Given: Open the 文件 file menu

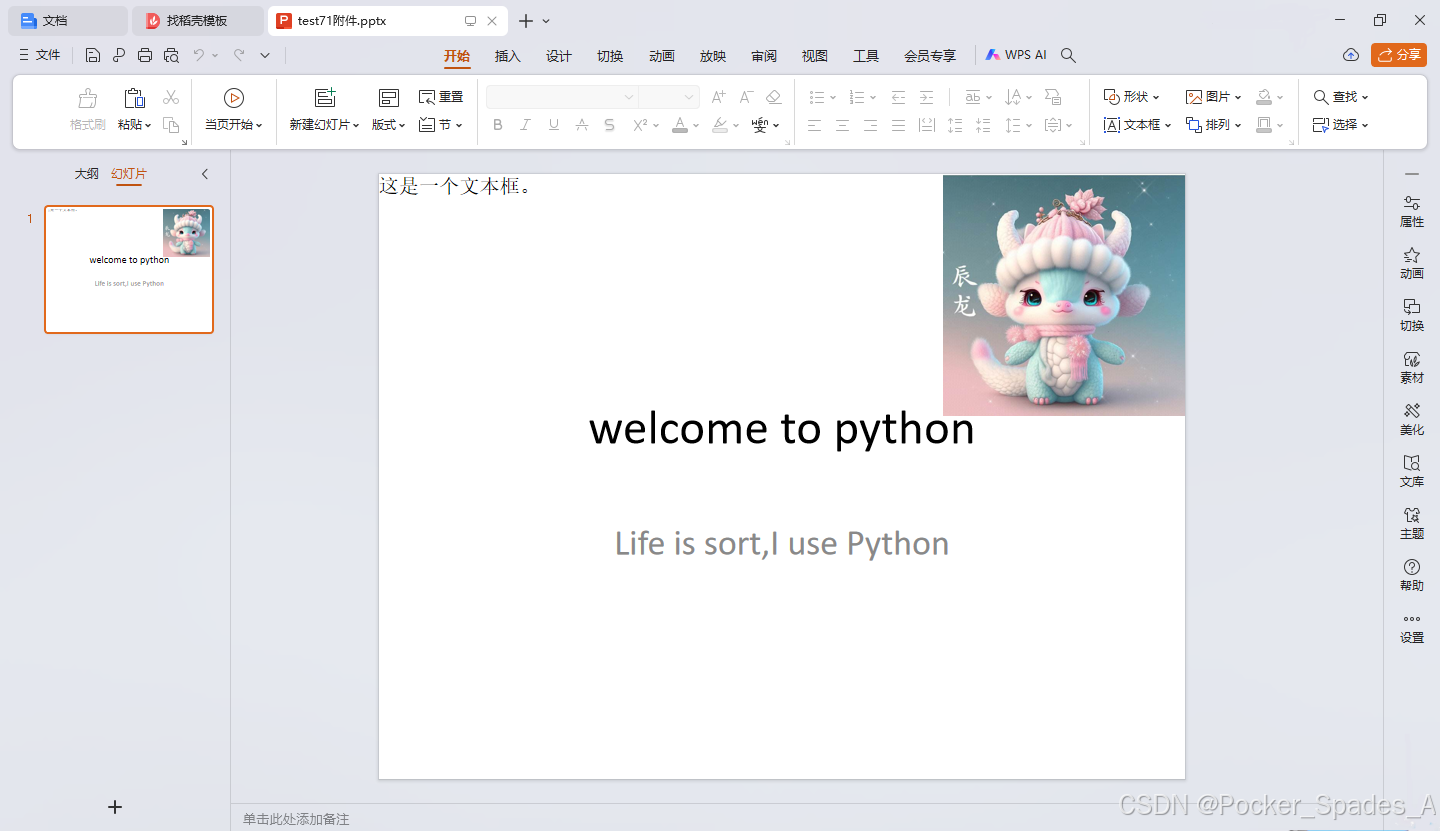Looking at the screenshot, I should pos(40,55).
